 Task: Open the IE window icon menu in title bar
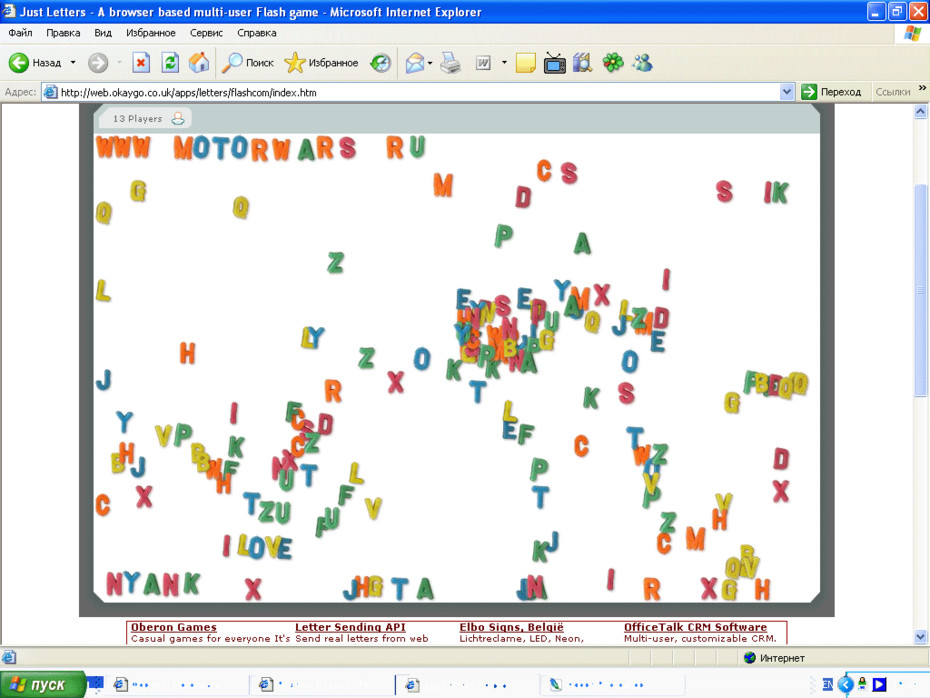(8, 11)
